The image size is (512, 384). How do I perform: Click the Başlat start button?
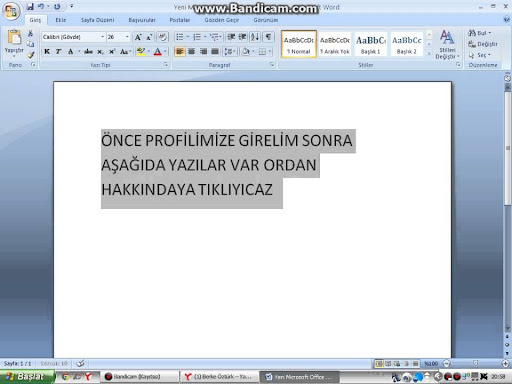click(x=26, y=377)
